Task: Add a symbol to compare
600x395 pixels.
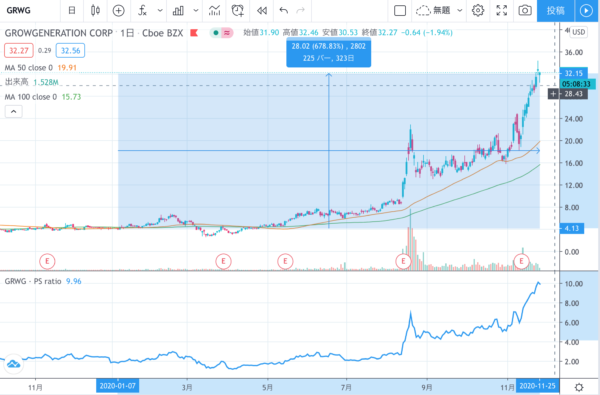Action: pyautogui.click(x=119, y=10)
